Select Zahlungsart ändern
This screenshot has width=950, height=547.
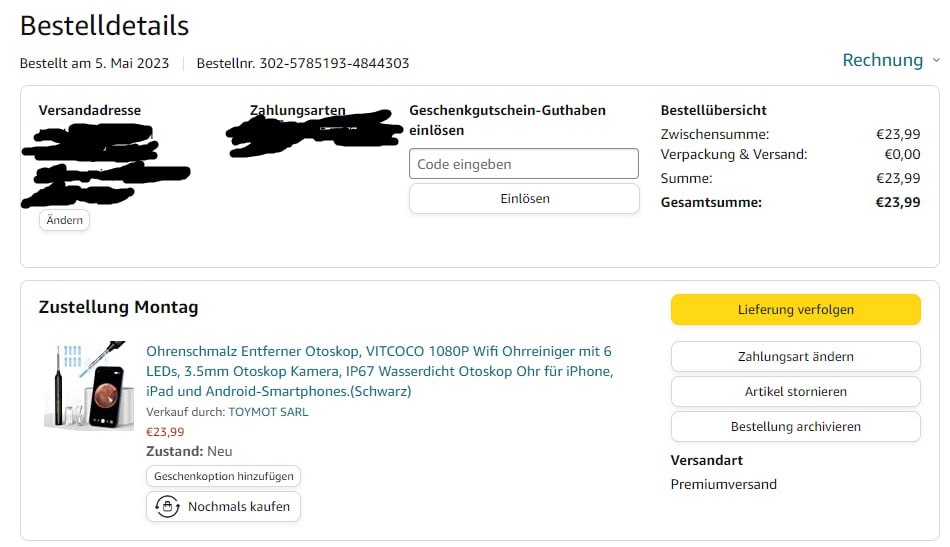[x=796, y=357]
